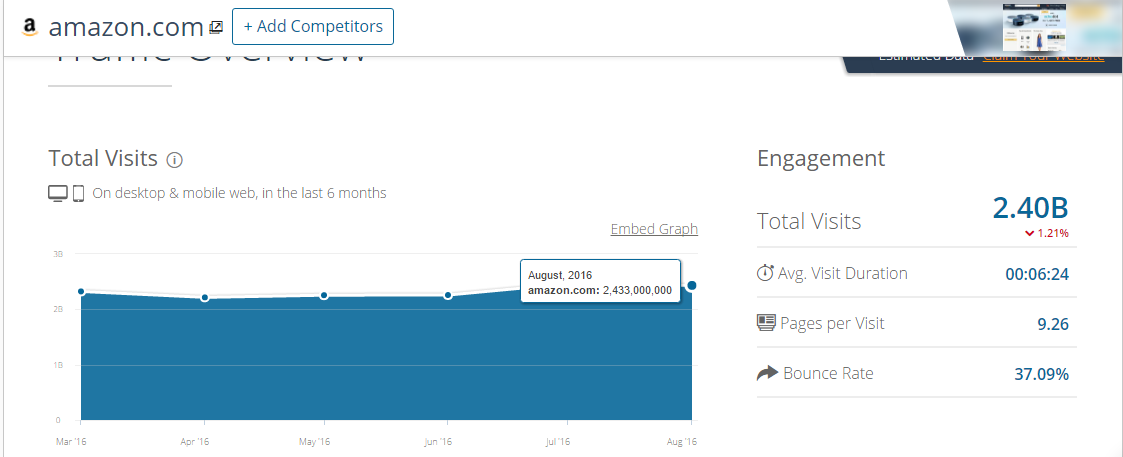Click the May '16 axis label
Viewport: 1123px width, 457px height.
point(316,442)
